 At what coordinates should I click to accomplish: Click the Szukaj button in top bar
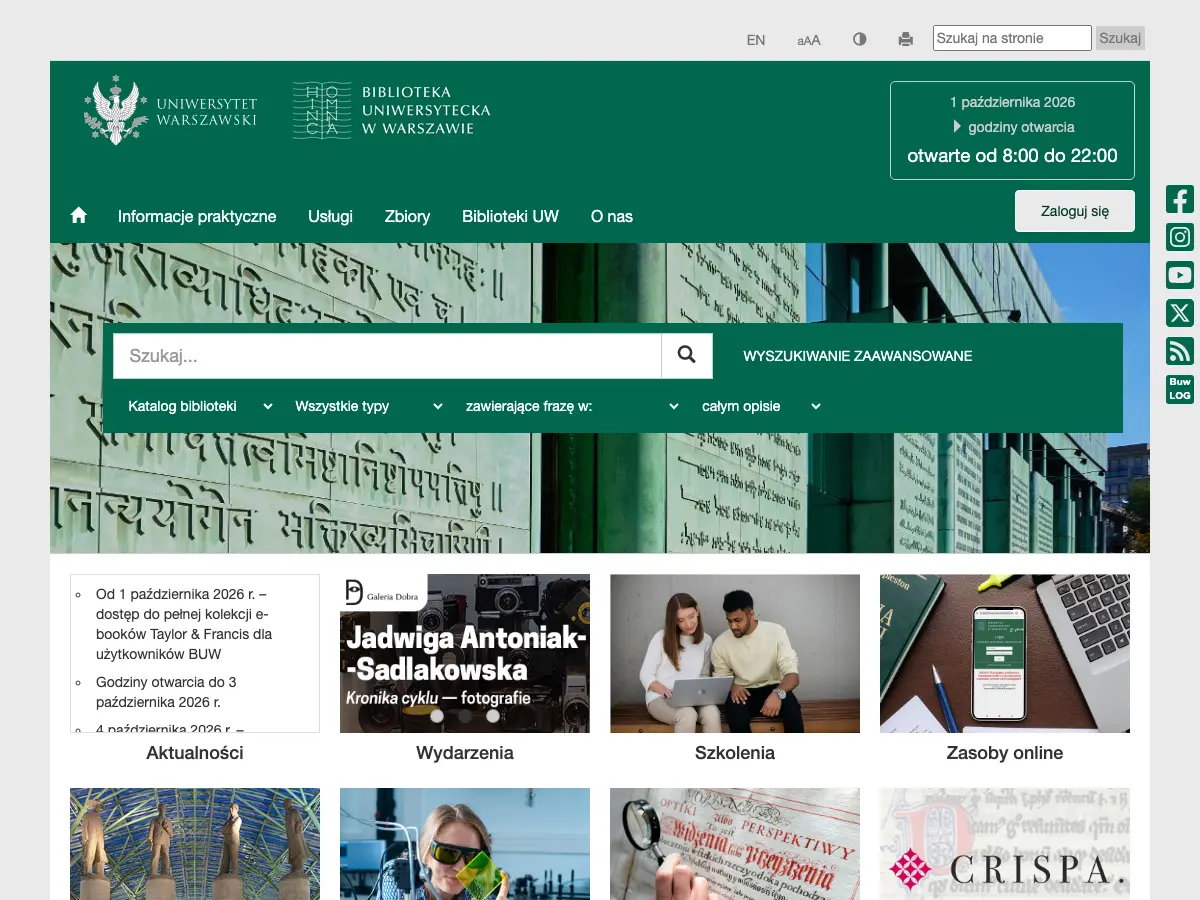(x=1120, y=38)
